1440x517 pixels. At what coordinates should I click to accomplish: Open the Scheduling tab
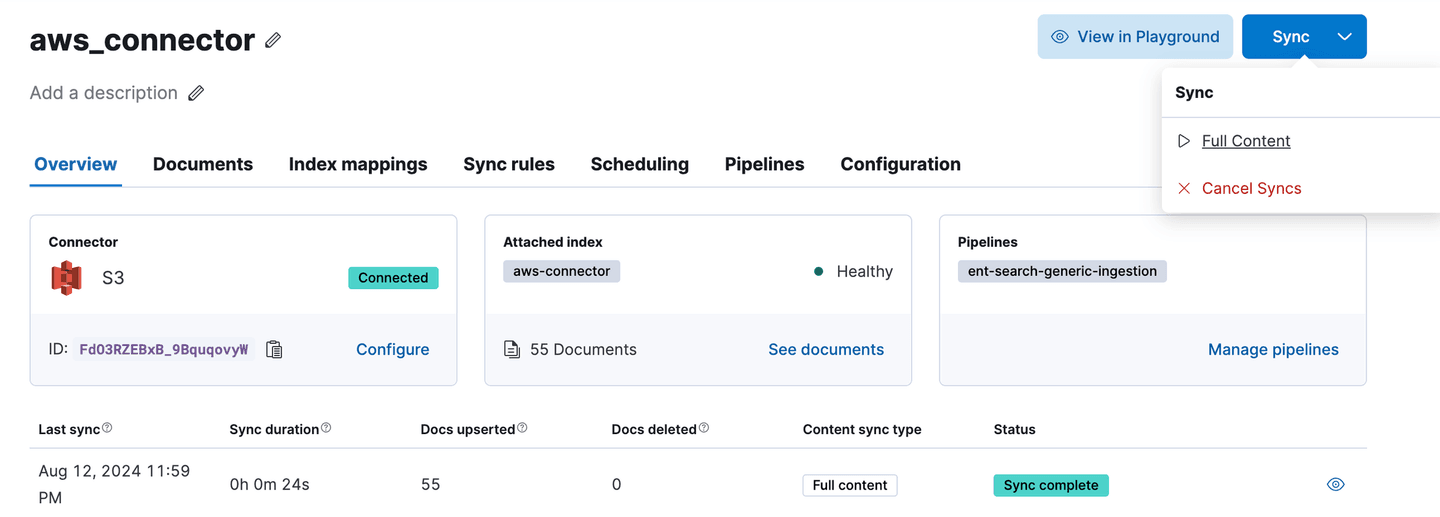639,164
